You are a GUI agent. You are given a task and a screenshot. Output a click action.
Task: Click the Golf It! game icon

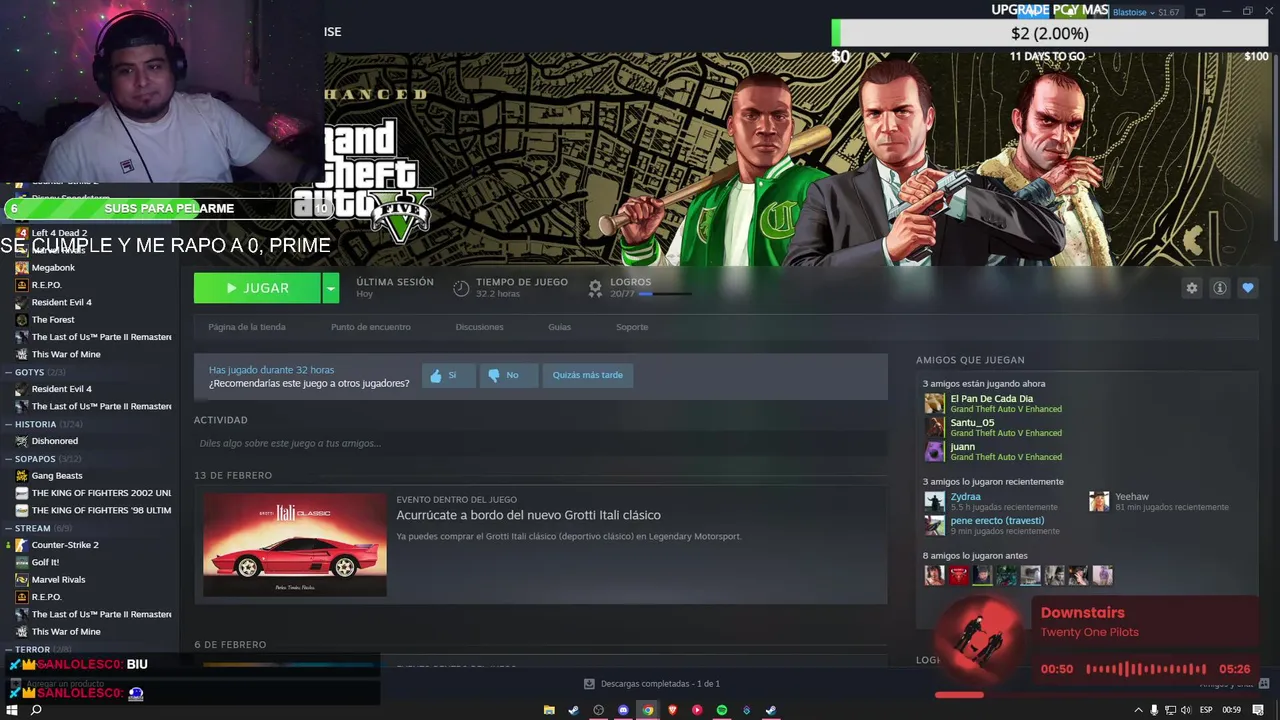pos(22,562)
